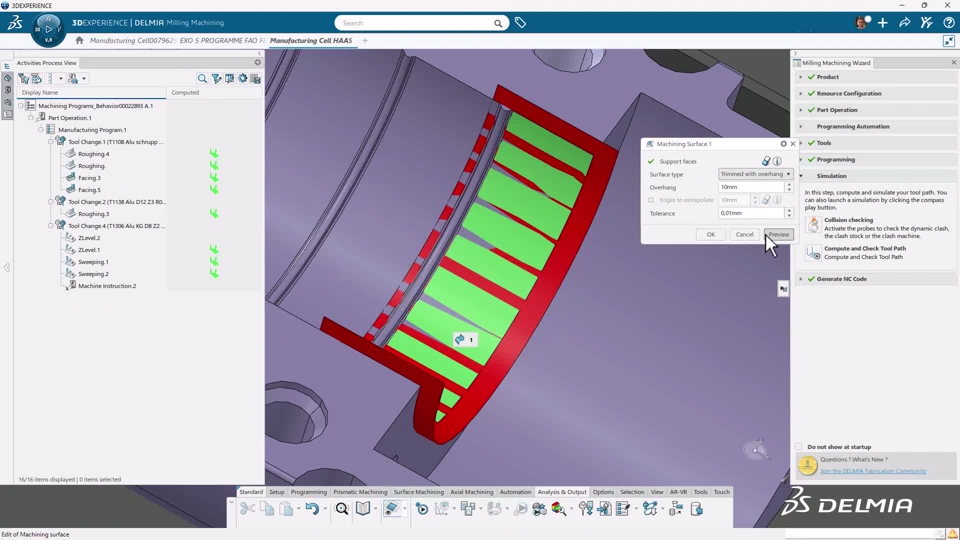
Task: Click the Tolerance 0,01mm input field
Action: click(751, 213)
